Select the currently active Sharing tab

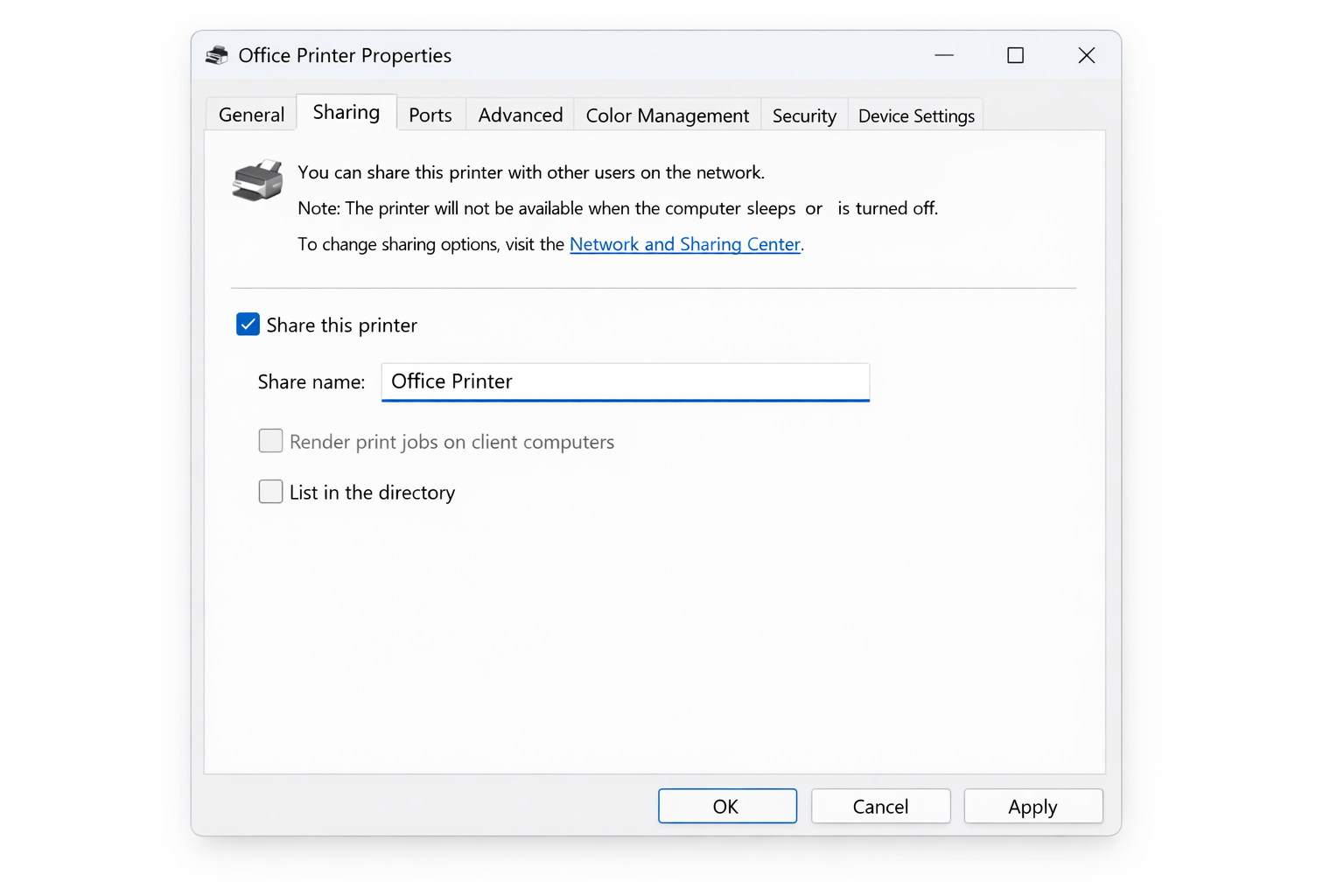pyautogui.click(x=346, y=111)
